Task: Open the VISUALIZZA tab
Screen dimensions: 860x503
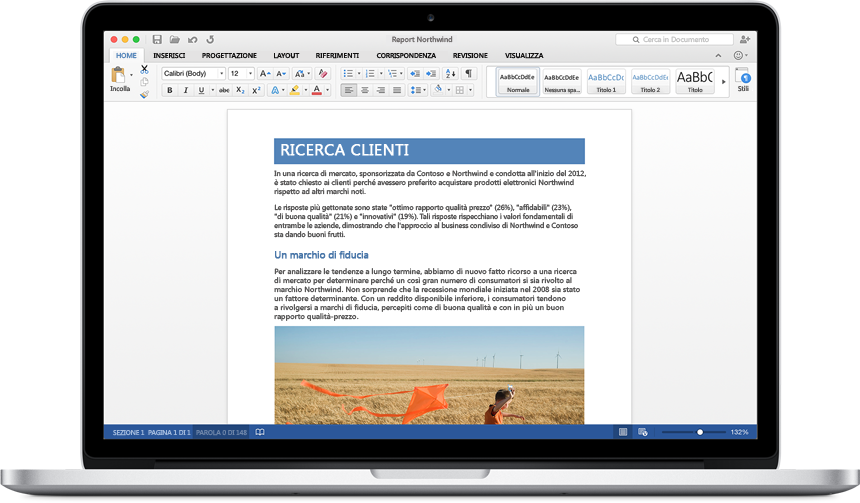Action: coord(524,55)
